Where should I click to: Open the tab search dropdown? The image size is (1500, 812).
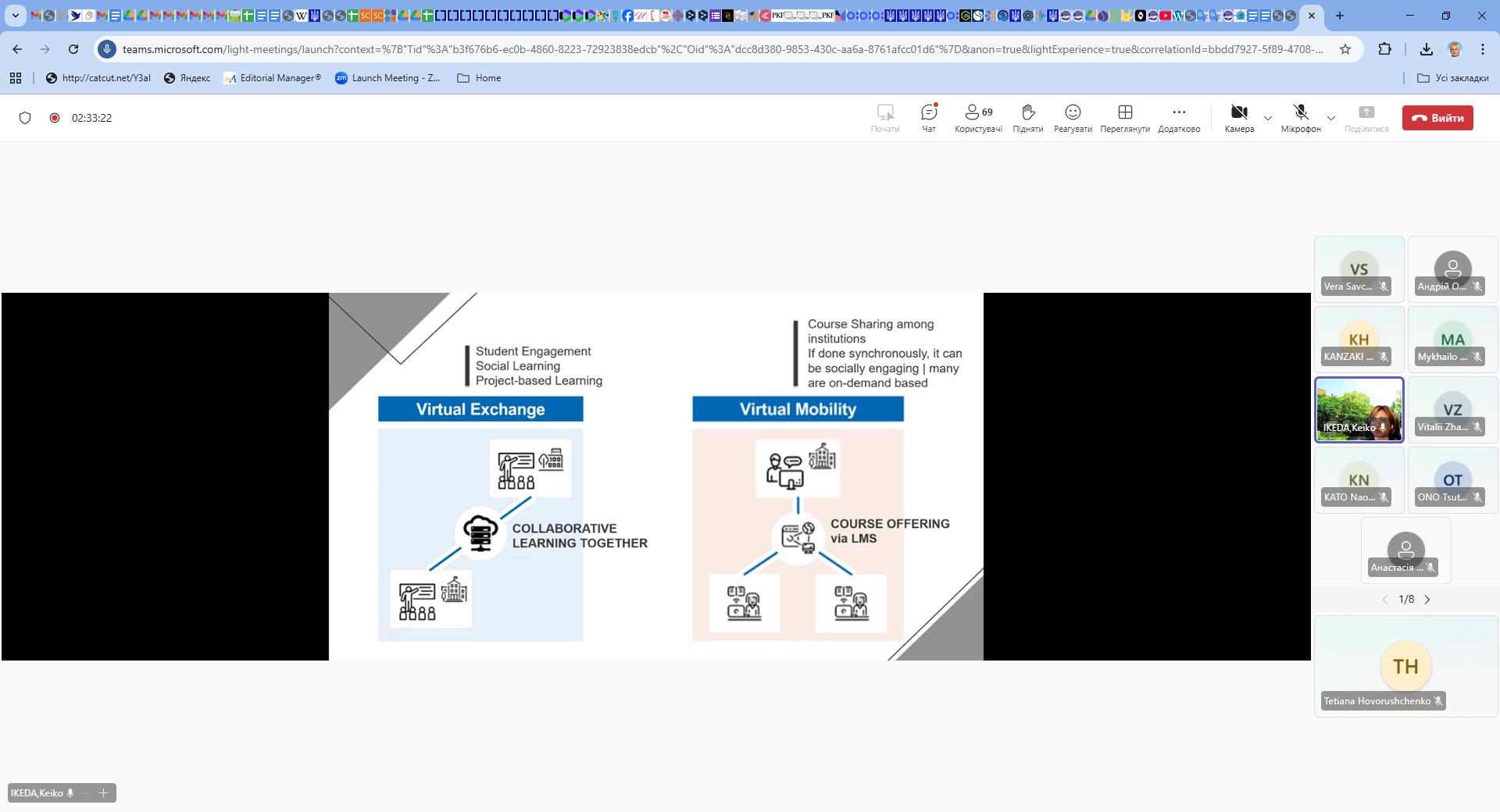(15, 16)
